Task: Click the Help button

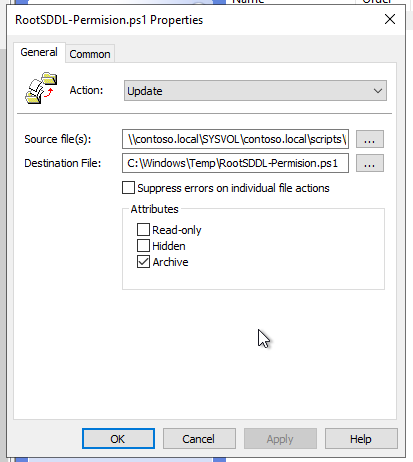Action: [x=361, y=439]
